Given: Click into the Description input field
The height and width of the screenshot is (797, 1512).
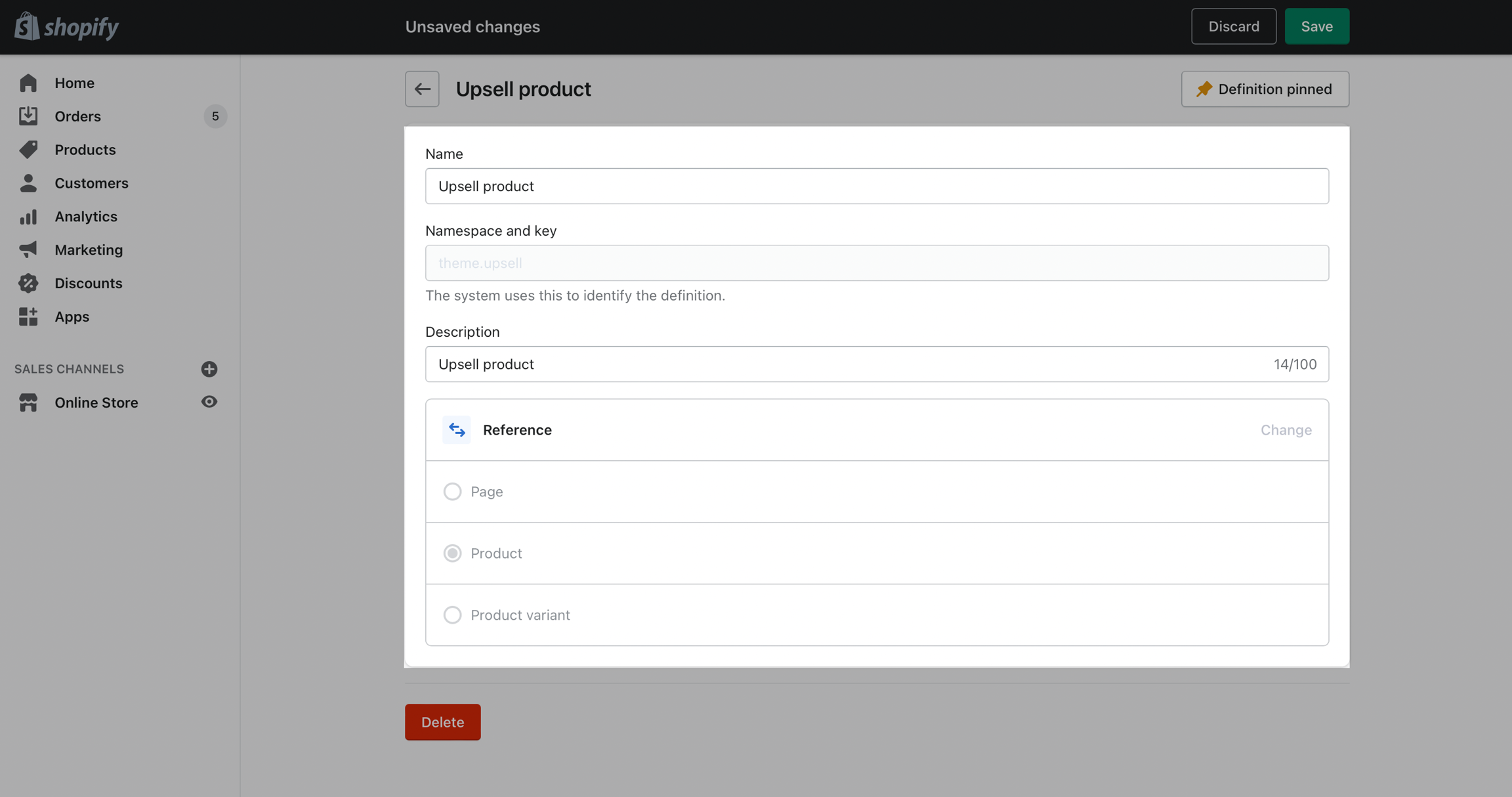Looking at the screenshot, I should (x=847, y=364).
